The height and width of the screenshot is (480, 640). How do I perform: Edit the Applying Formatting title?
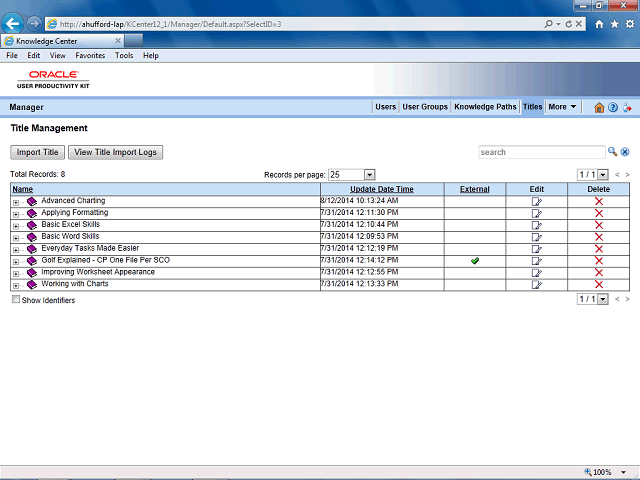coord(536,213)
